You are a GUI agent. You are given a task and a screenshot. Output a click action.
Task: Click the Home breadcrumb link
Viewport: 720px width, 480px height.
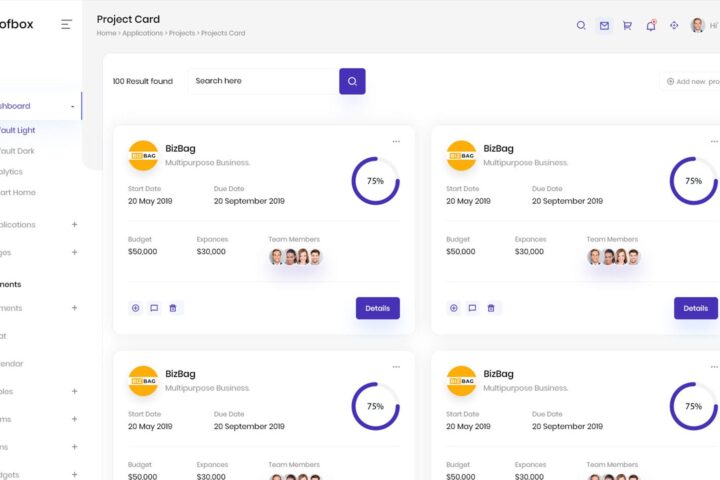106,33
